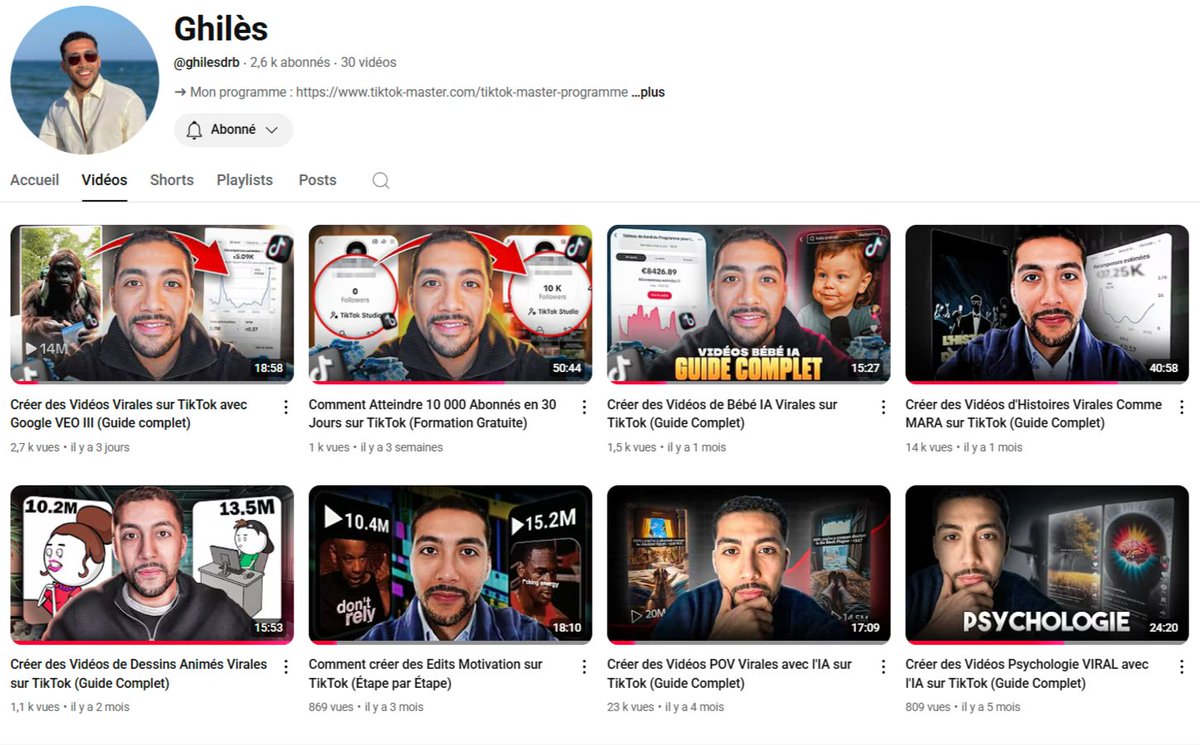Open the channel search magnifier icon
Screen dimensions: 1200x745
(380, 181)
